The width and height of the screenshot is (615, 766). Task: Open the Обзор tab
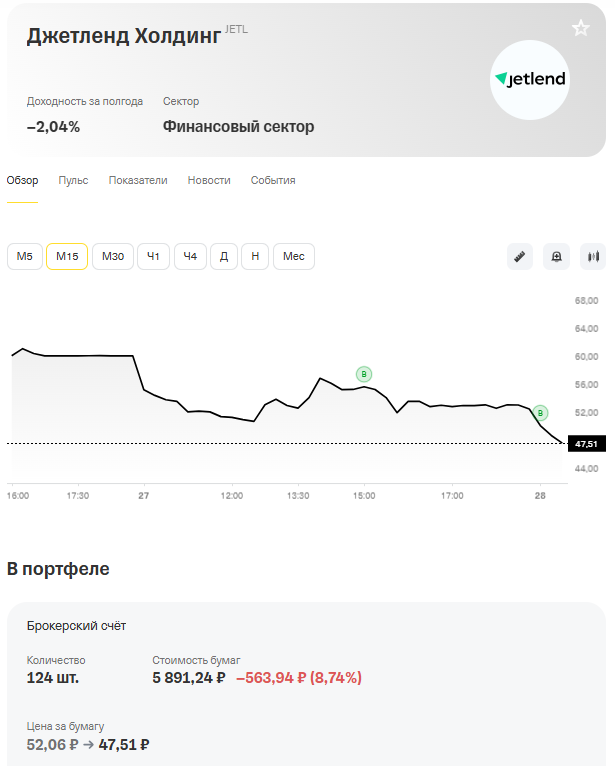22,180
